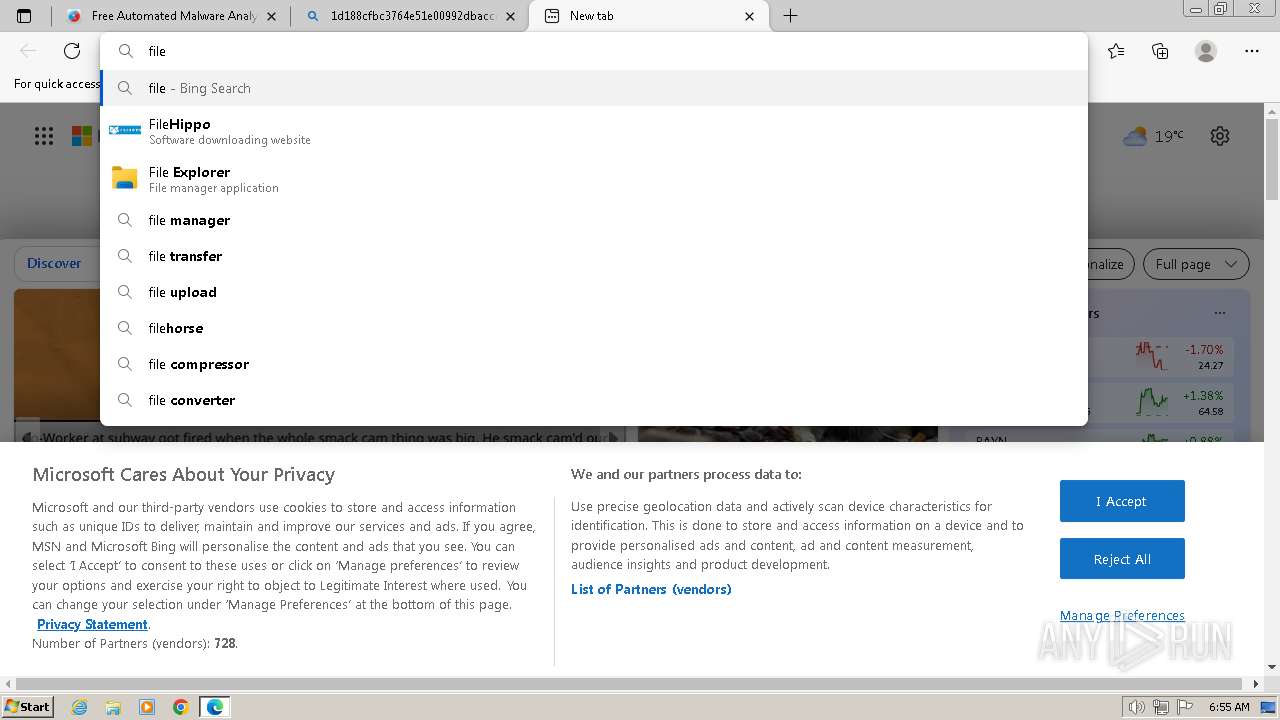
Task: Open the volume speaker tray icon
Action: pyautogui.click(x=1137, y=707)
